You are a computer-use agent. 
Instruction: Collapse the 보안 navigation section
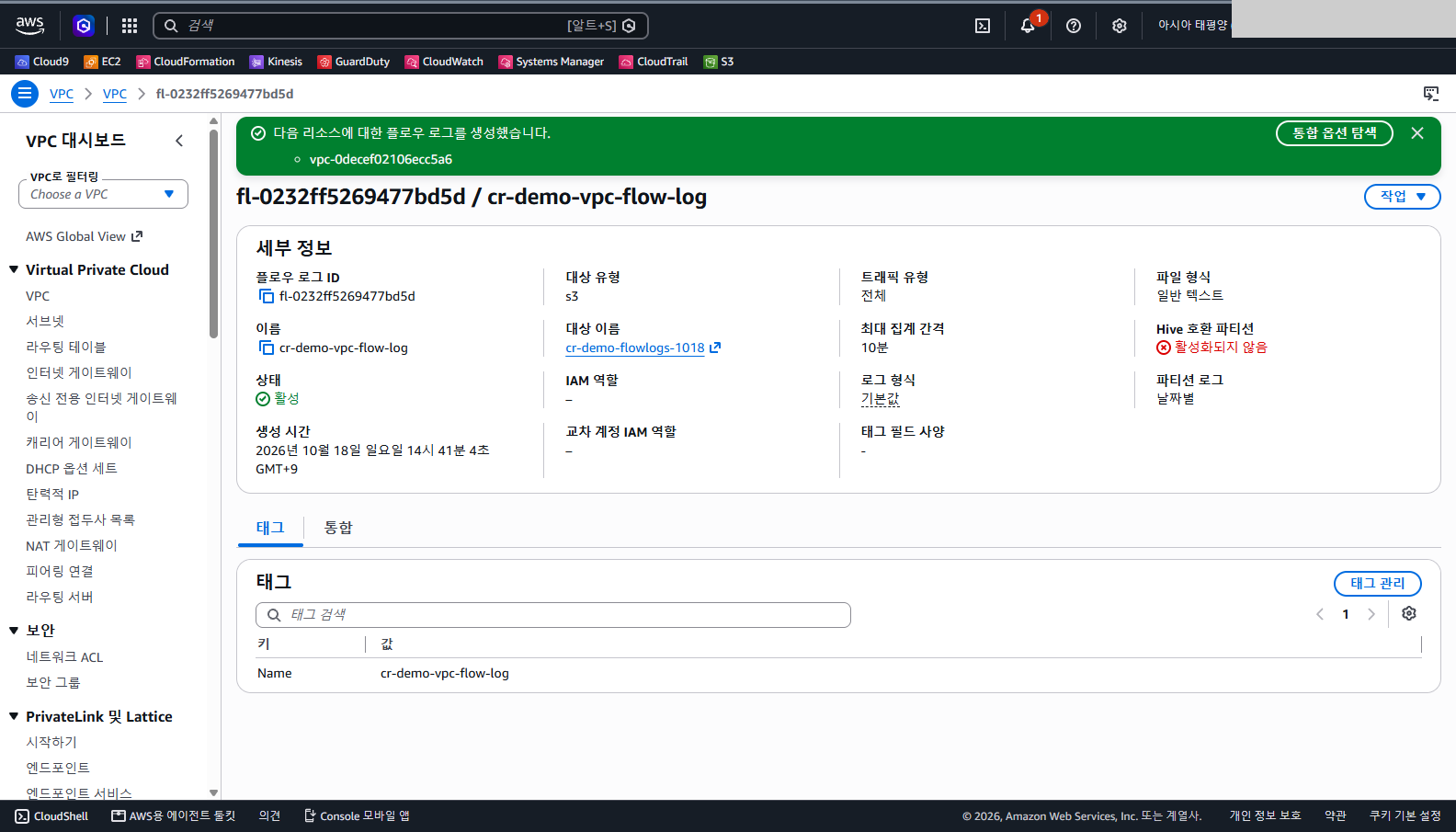click(x=14, y=630)
